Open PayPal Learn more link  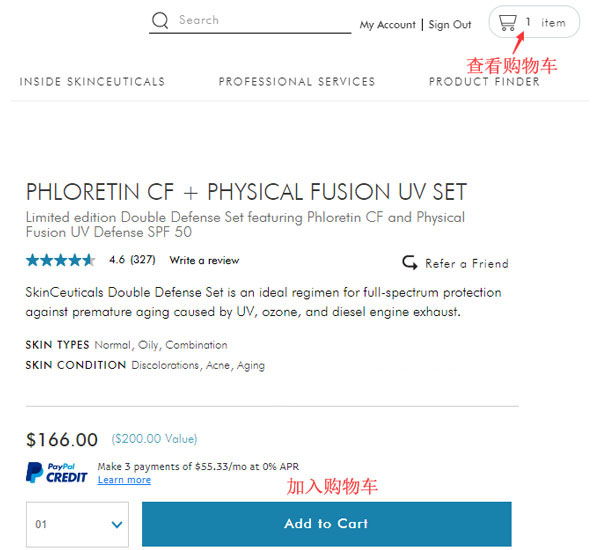tap(124, 480)
